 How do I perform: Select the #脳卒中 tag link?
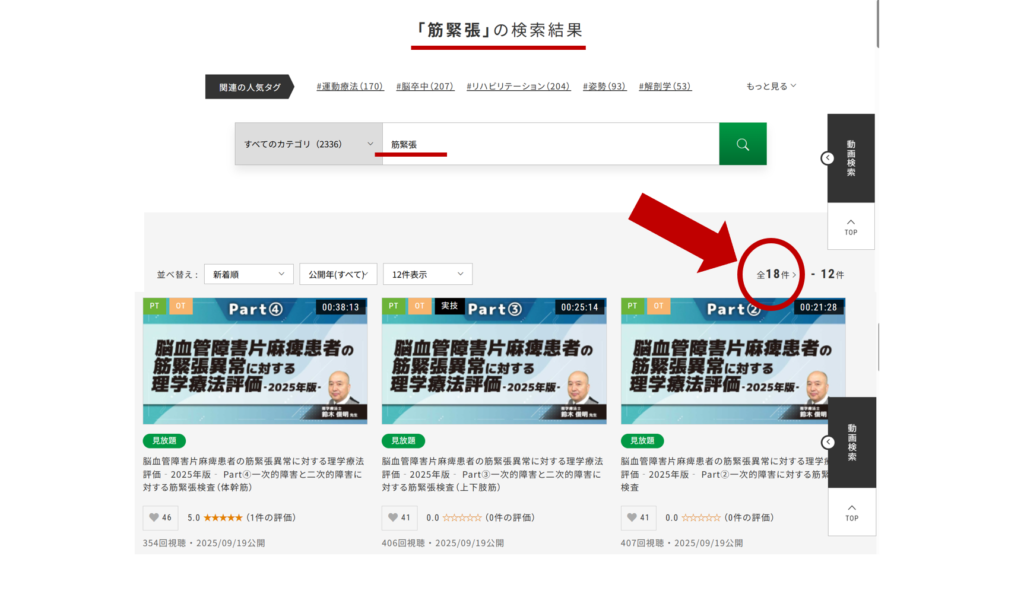pos(425,86)
